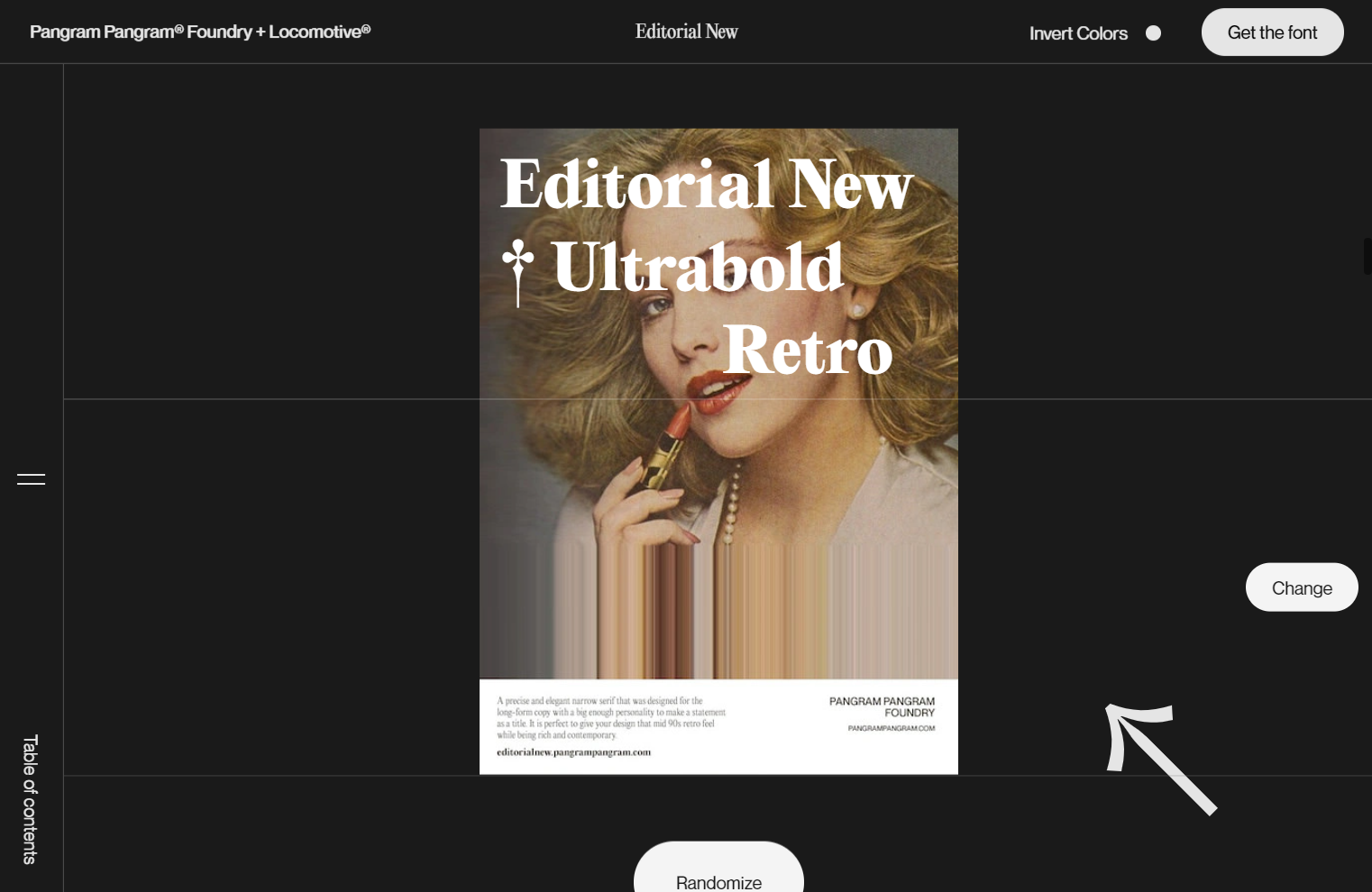Click the dagger ornament glyph on poster
Image resolution: width=1372 pixels, height=892 pixels.
tap(517, 272)
